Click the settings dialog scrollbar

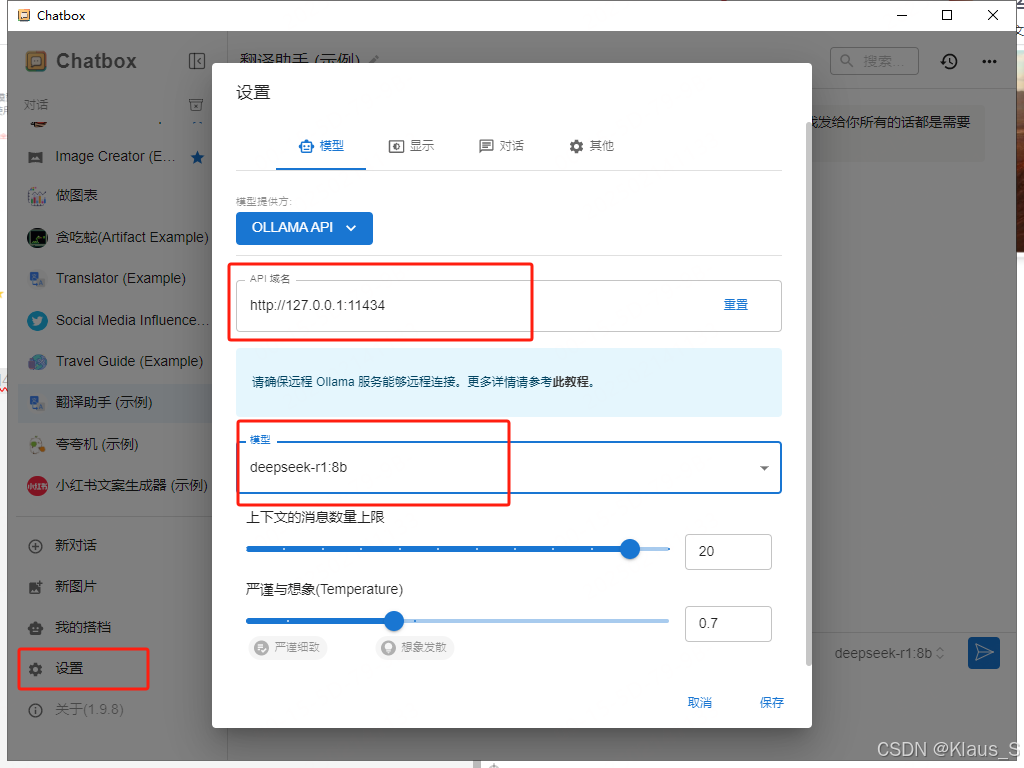pyautogui.click(x=808, y=392)
